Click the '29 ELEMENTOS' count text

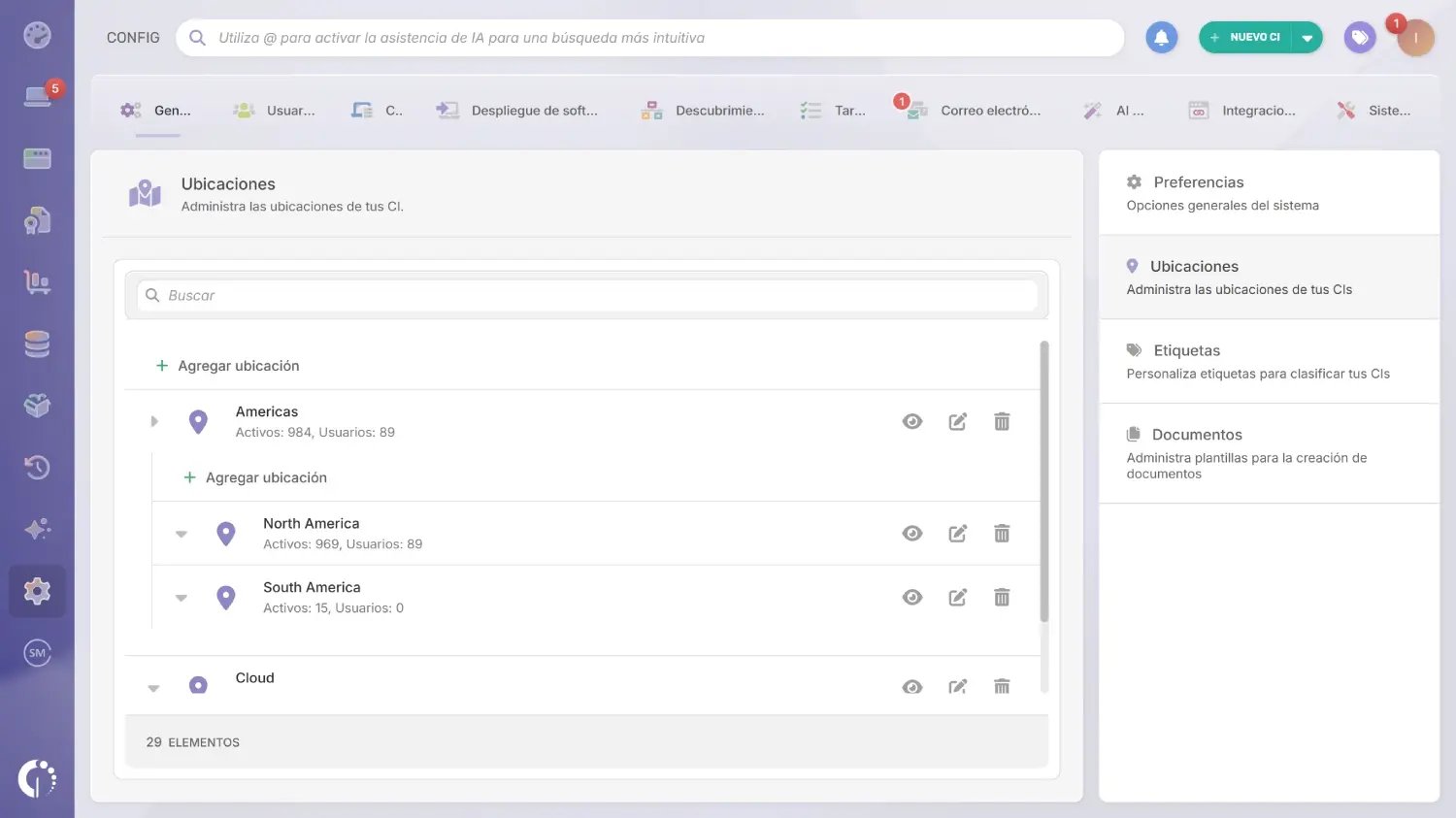tap(193, 742)
